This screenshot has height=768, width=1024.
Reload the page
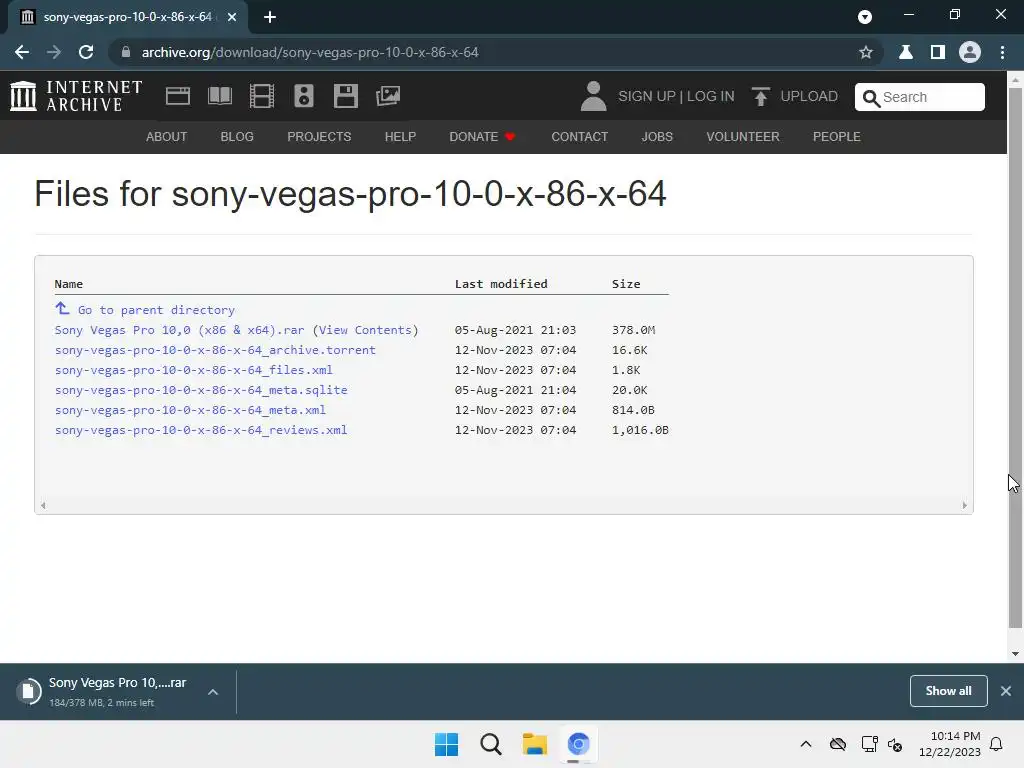click(86, 52)
